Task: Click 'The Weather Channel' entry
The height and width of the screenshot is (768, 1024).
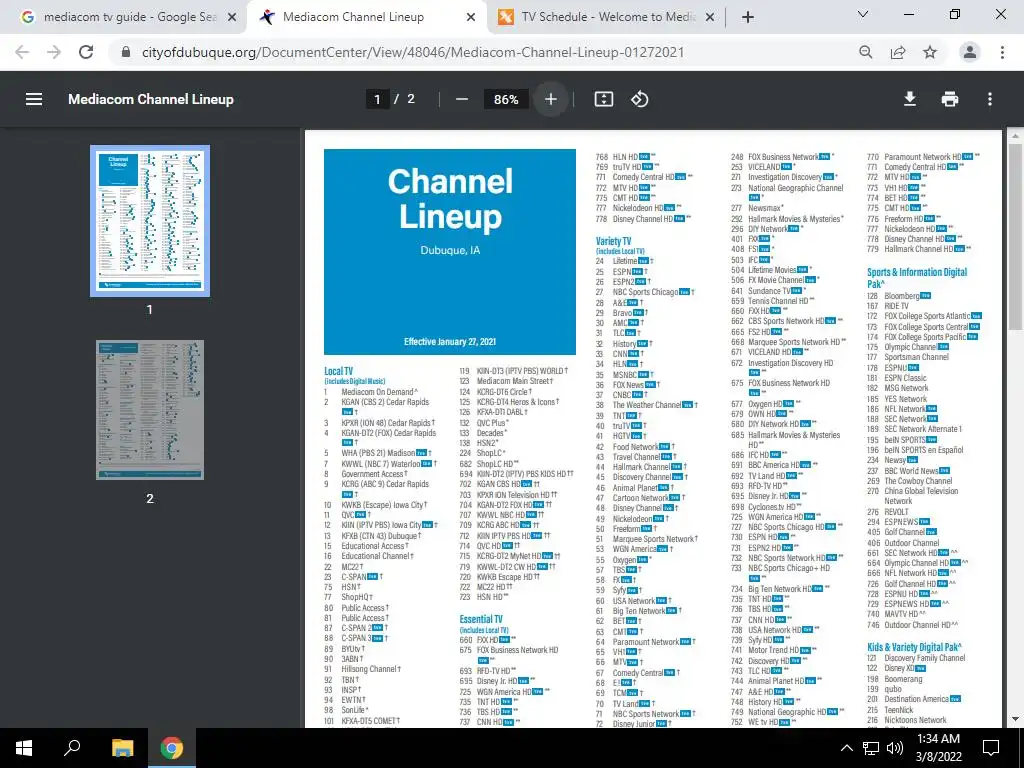Action: click(x=647, y=405)
